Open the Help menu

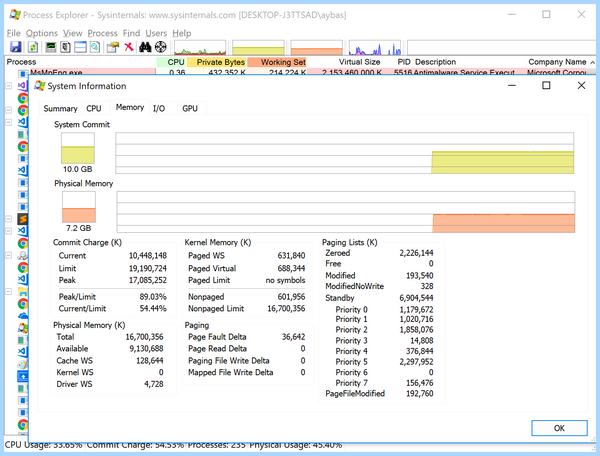point(181,33)
